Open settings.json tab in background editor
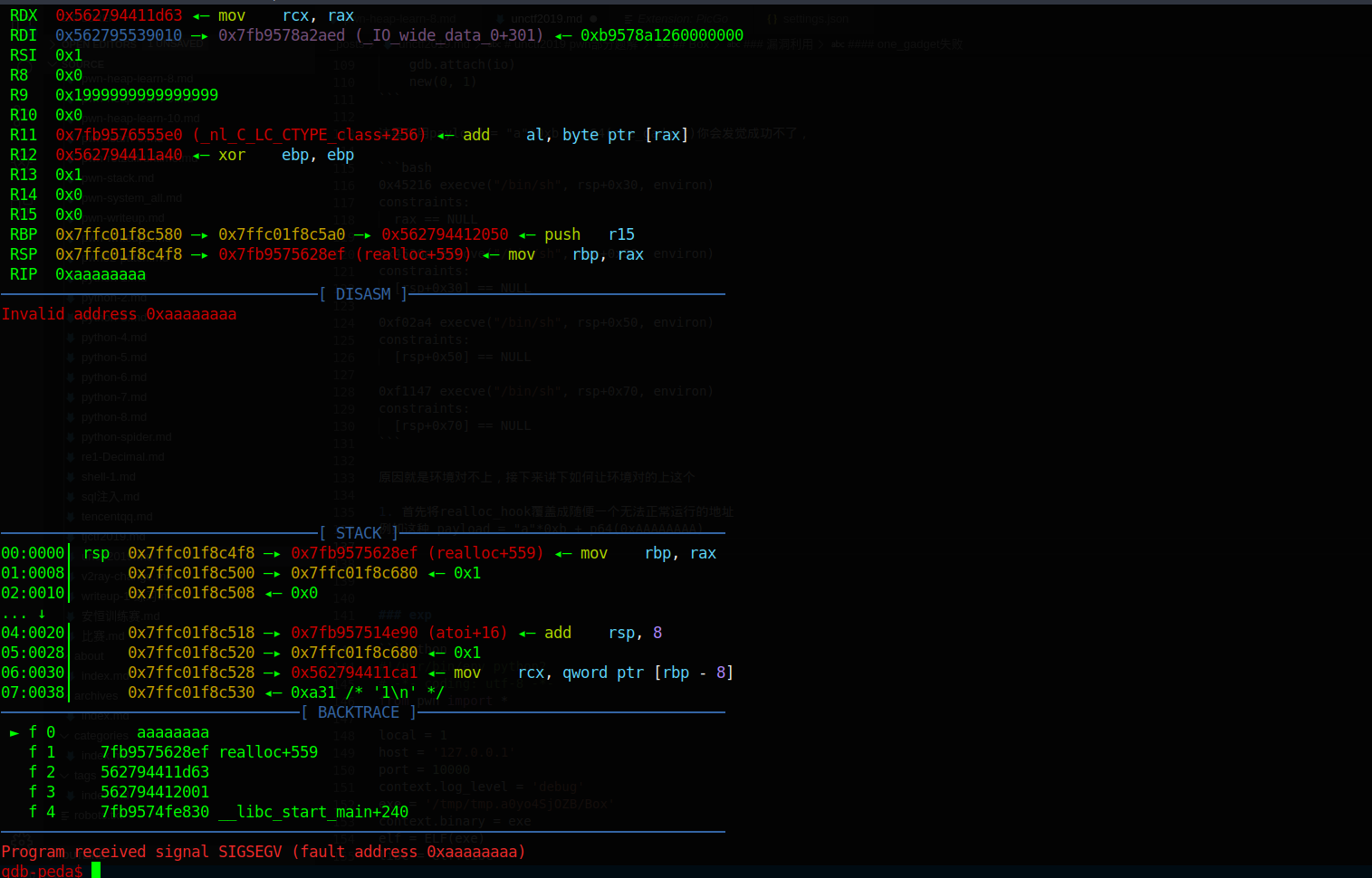 click(816, 19)
